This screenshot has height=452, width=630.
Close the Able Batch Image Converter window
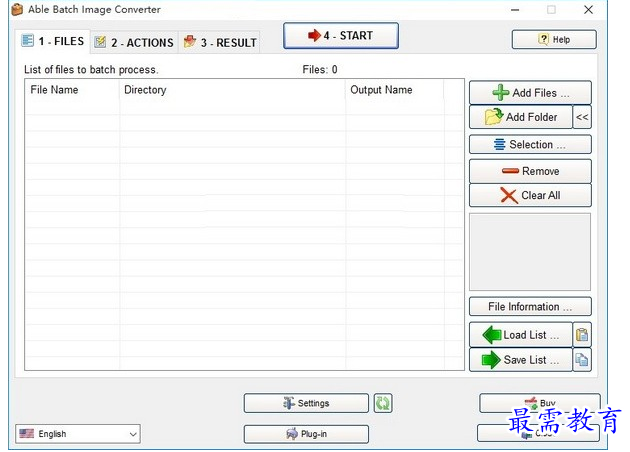coord(588,10)
